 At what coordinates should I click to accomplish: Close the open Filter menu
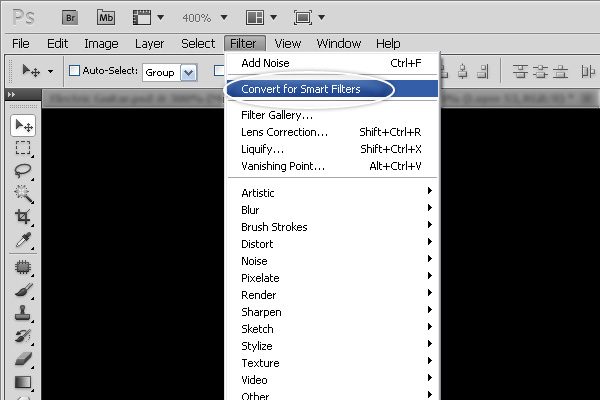[245, 44]
